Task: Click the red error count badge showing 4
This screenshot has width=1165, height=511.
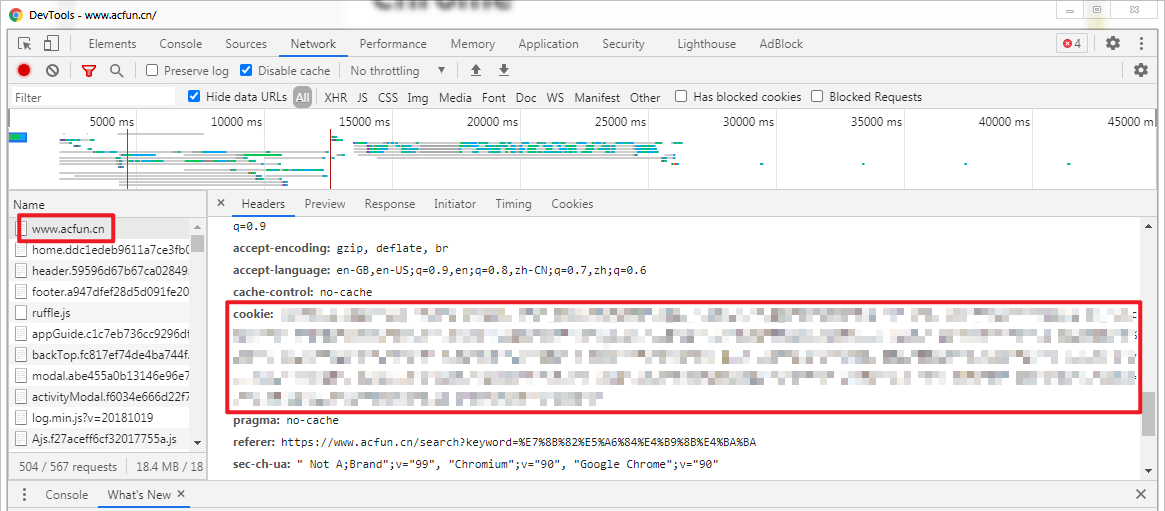Action: pyautogui.click(x=1072, y=43)
